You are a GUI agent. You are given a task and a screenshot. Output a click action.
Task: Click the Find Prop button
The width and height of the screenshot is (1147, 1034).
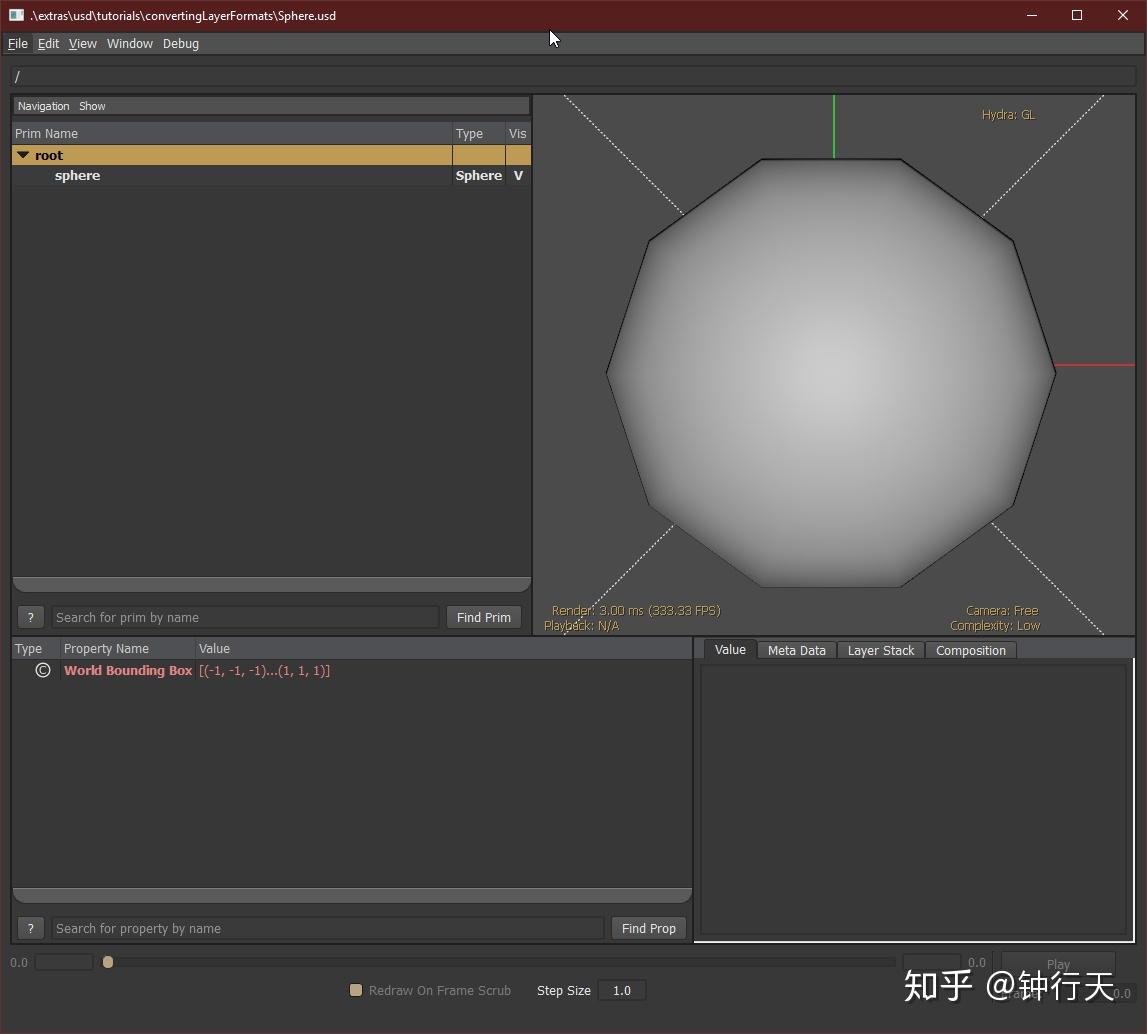pyautogui.click(x=649, y=928)
